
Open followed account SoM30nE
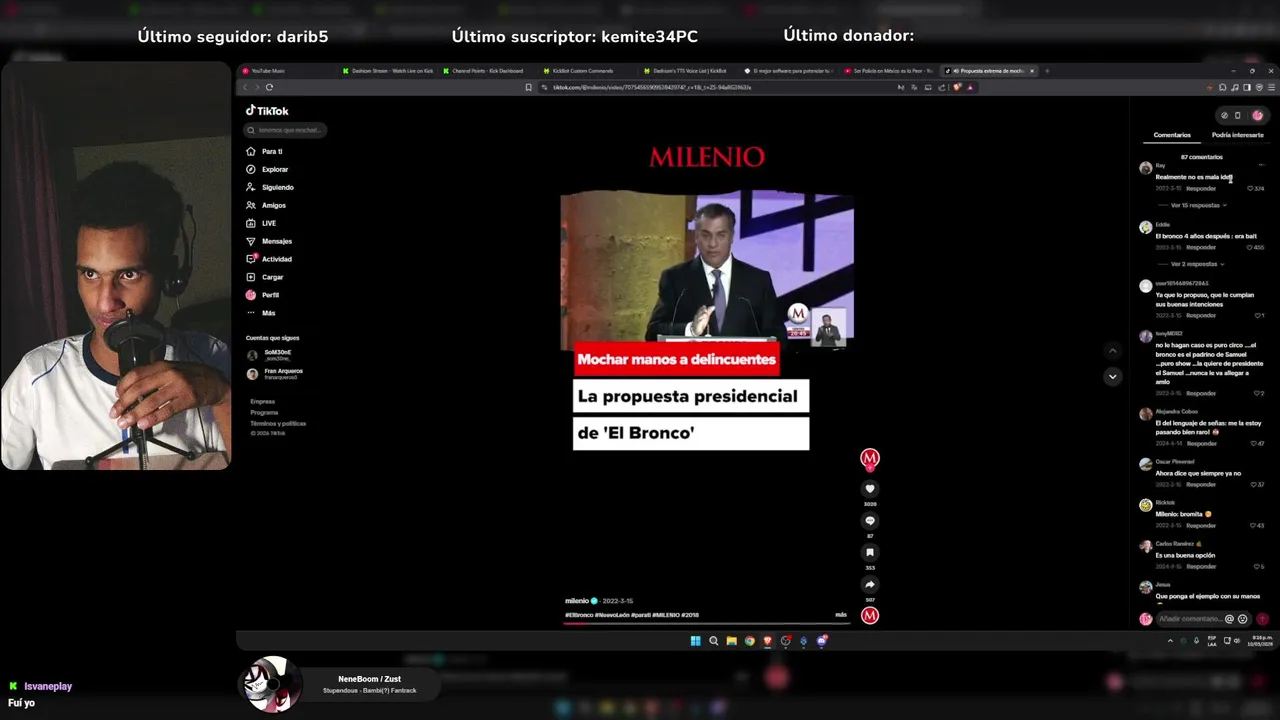271,355
